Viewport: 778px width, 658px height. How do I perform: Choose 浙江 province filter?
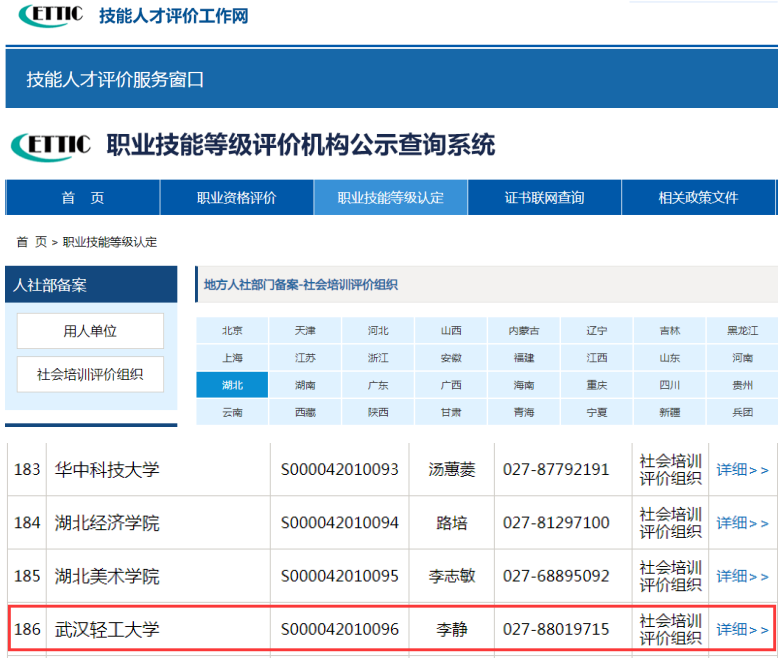click(x=378, y=358)
